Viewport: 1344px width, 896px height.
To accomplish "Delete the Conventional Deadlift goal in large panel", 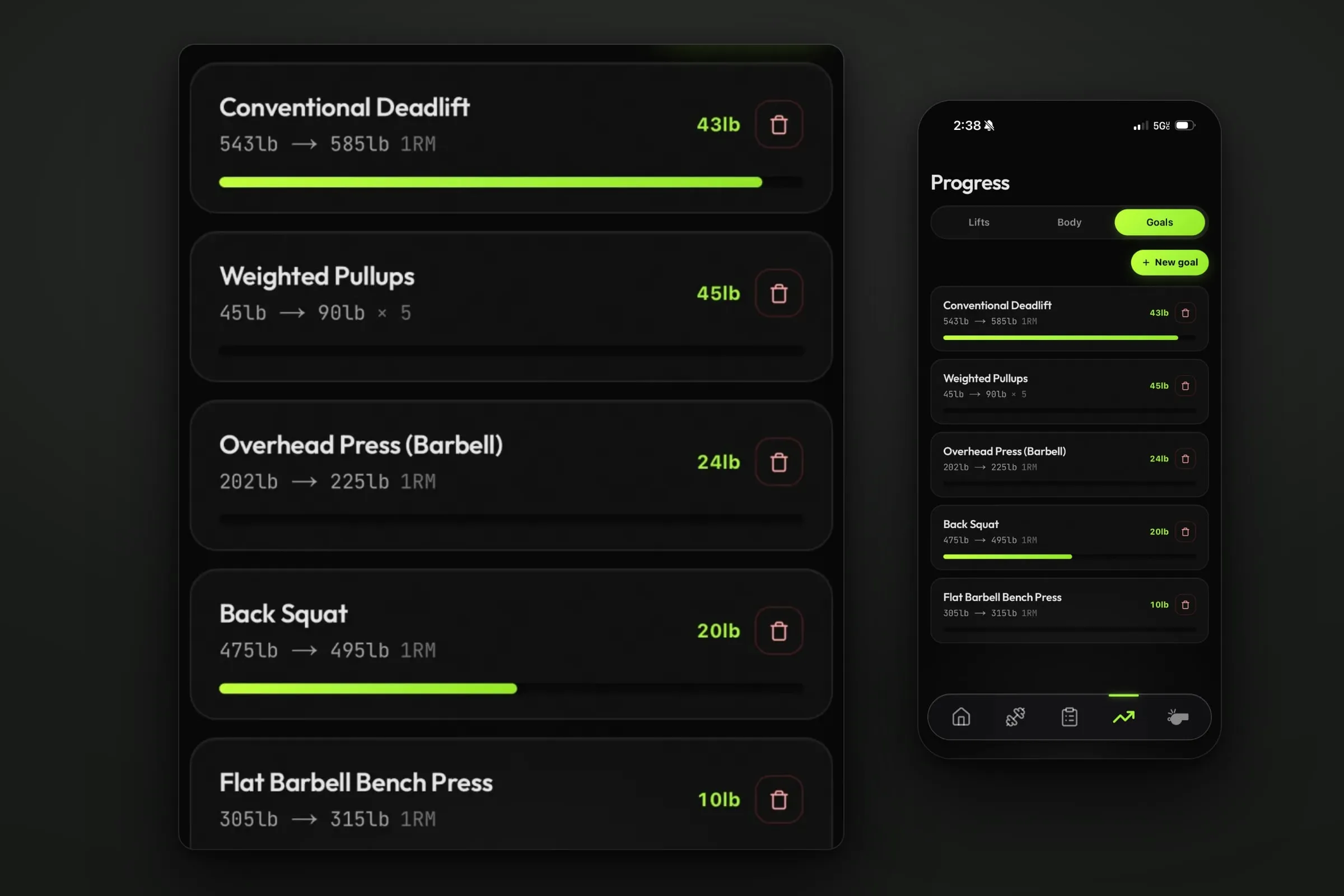I will (x=779, y=124).
